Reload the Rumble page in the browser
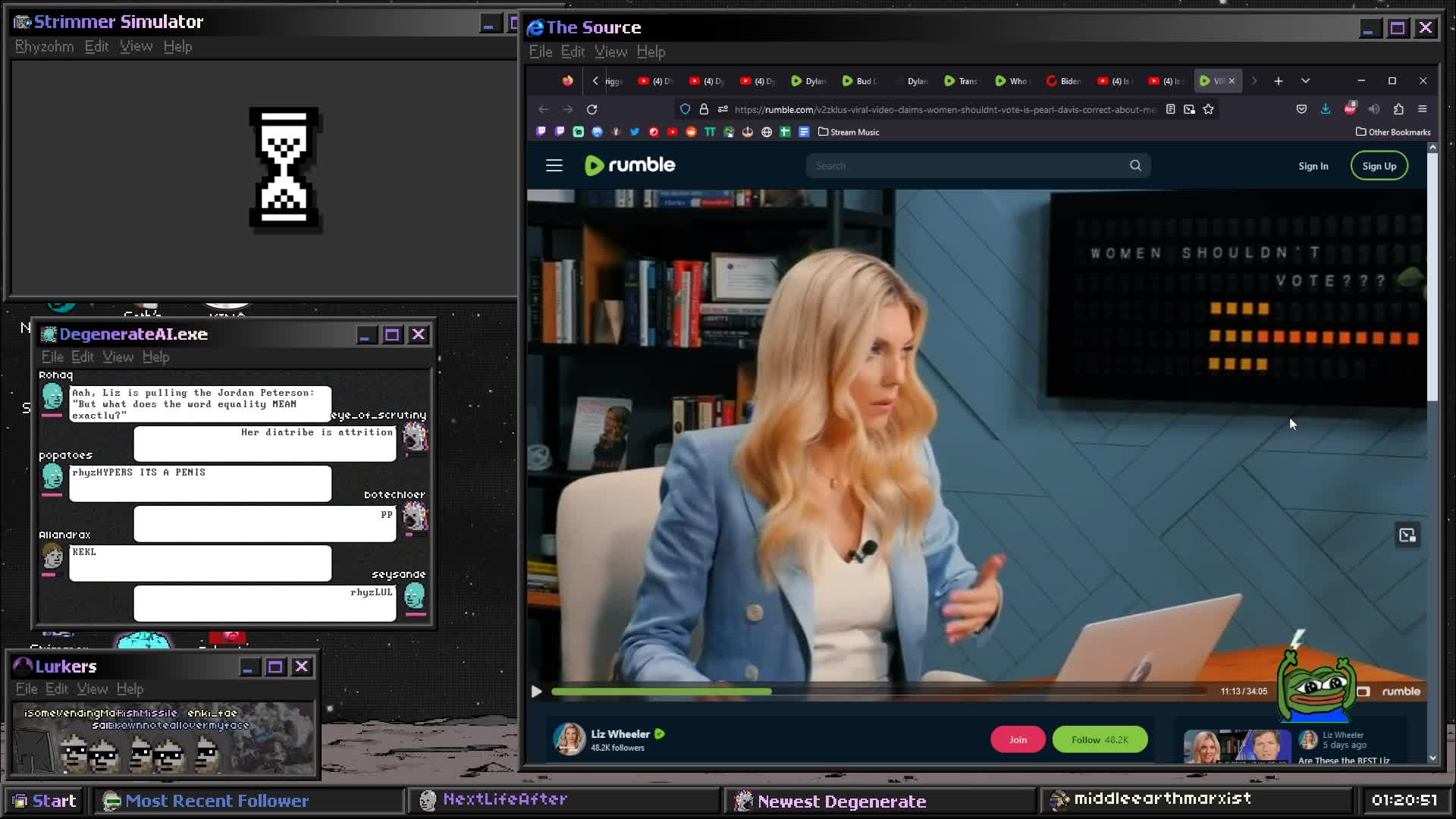The height and width of the screenshot is (819, 1456). click(591, 109)
